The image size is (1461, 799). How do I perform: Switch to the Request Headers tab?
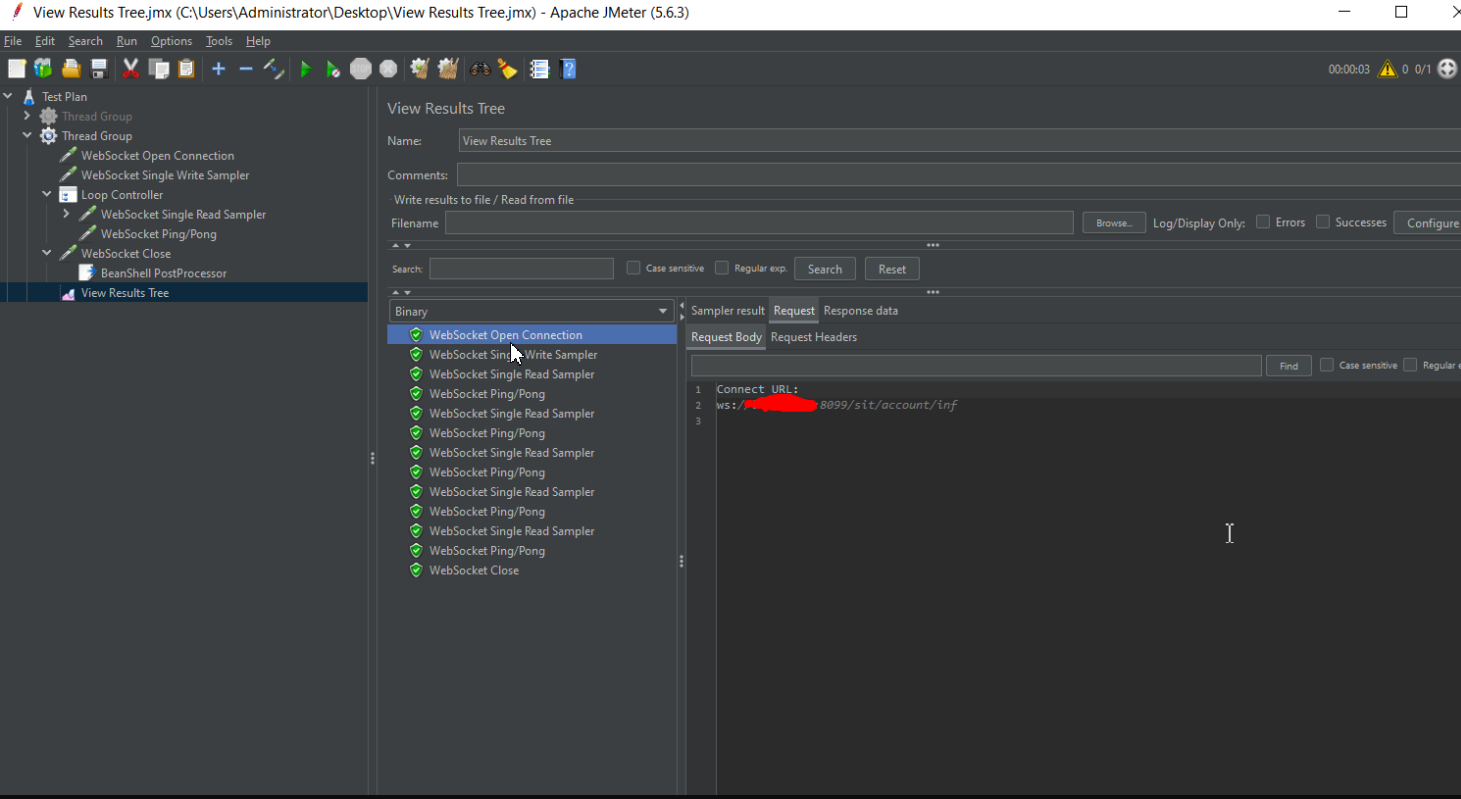click(x=813, y=337)
